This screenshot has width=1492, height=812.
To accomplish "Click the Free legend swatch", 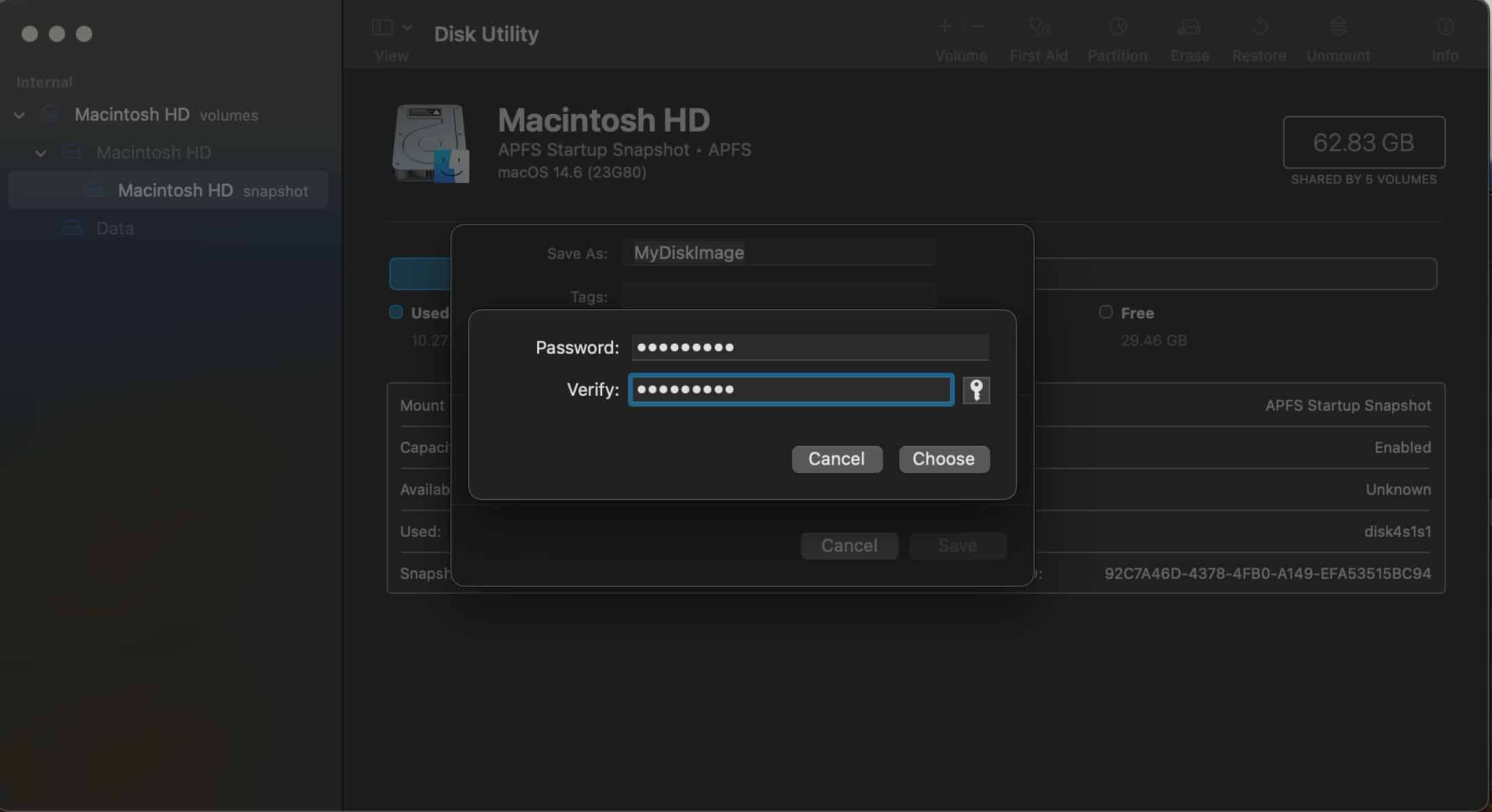I will 1105,312.
